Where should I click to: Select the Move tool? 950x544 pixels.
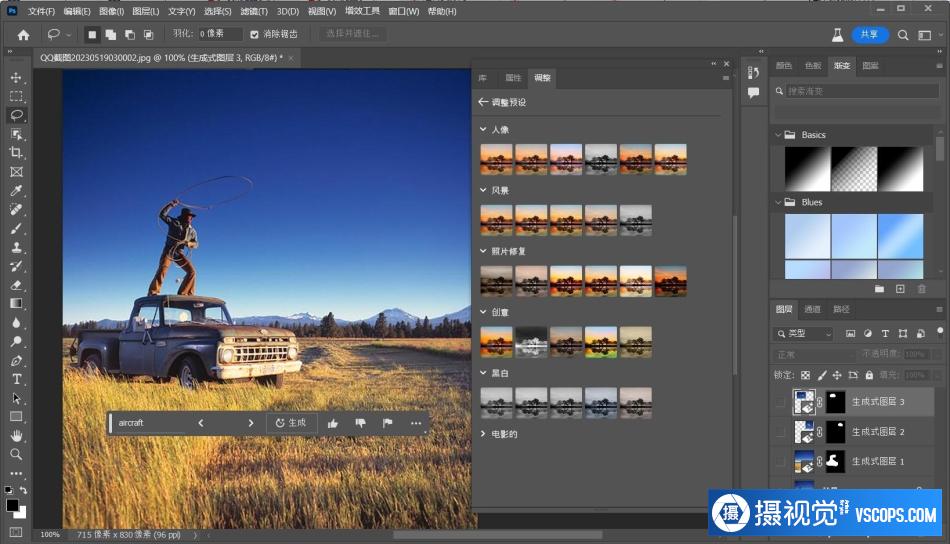point(16,78)
